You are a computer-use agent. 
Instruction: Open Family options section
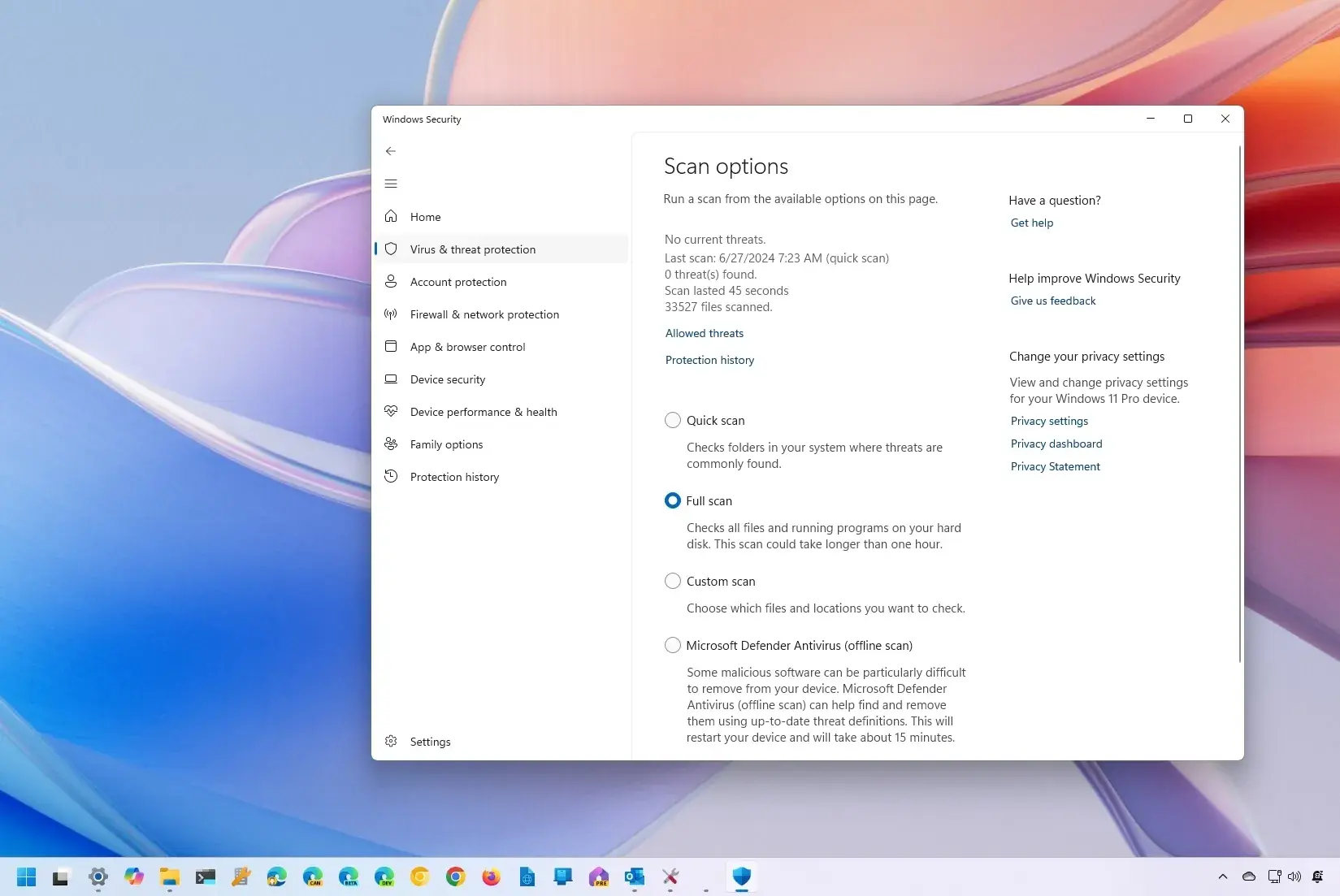pos(446,444)
